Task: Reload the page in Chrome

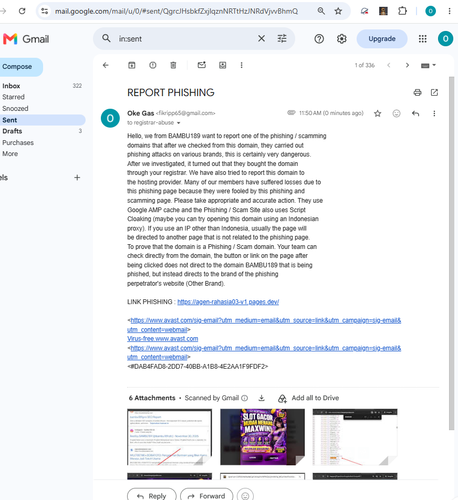Action: (22, 11)
